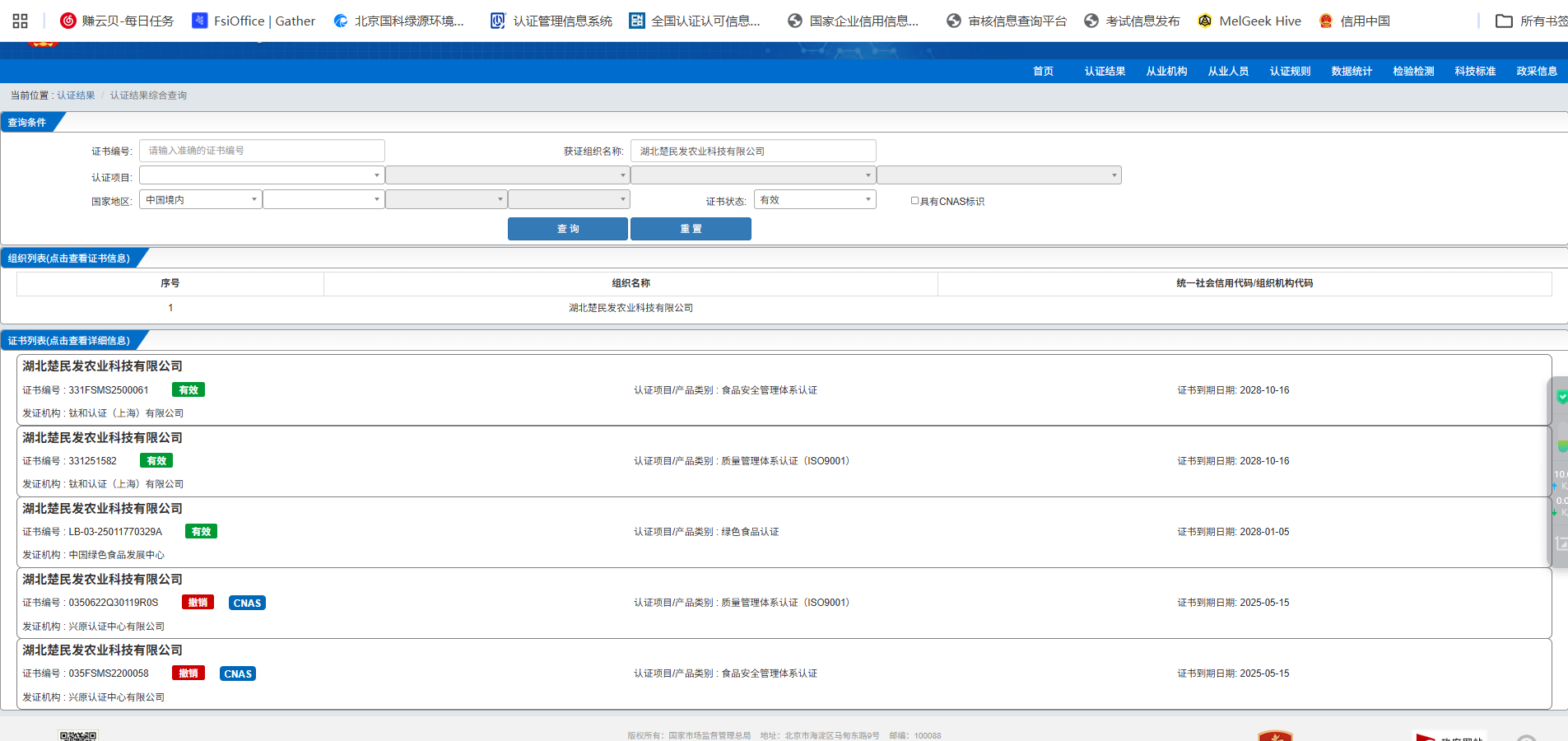Image resolution: width=1568 pixels, height=741 pixels.
Task: Go to the 首页 menu item
Action: click(1043, 71)
